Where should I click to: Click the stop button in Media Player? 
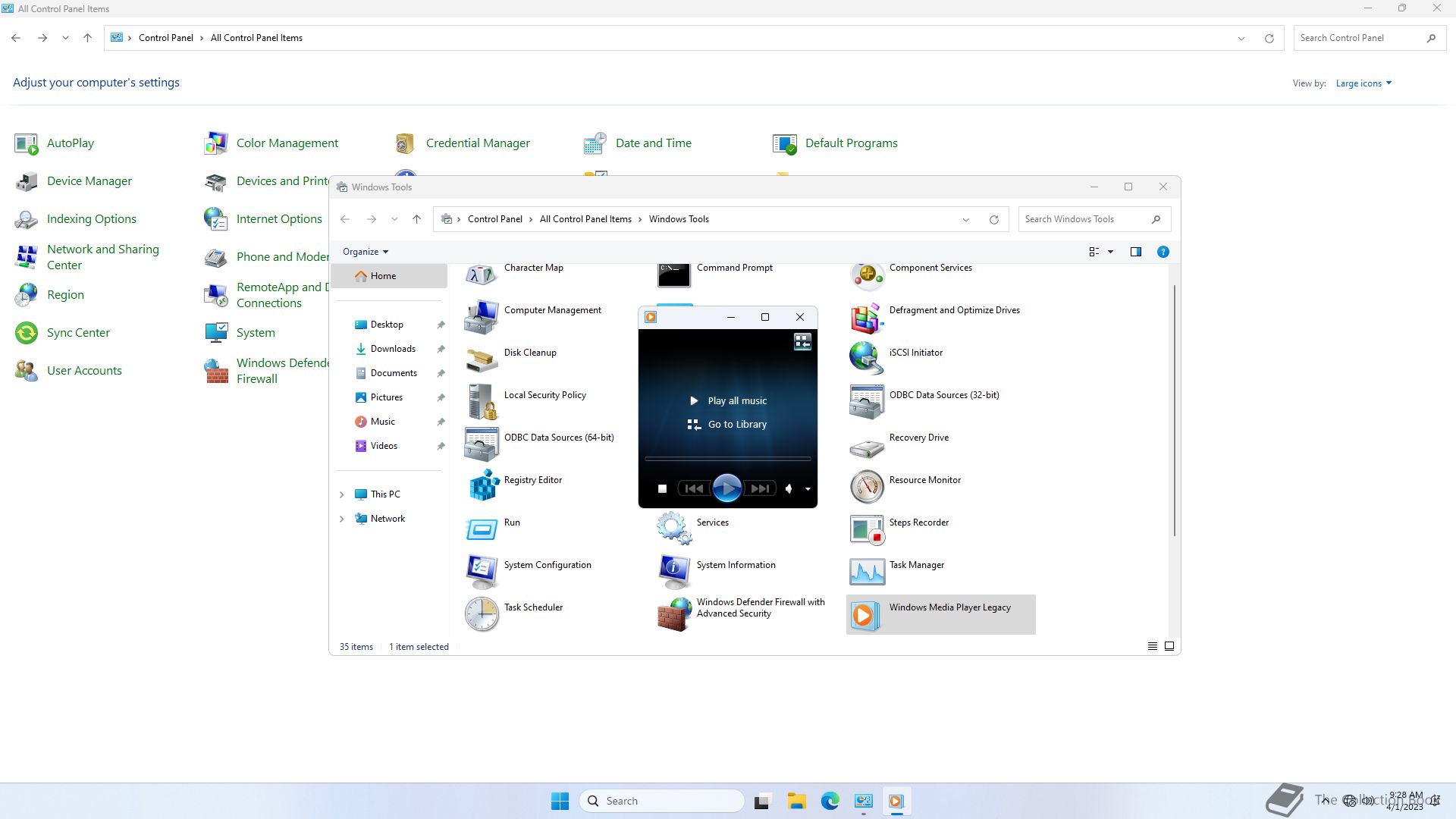click(x=662, y=489)
